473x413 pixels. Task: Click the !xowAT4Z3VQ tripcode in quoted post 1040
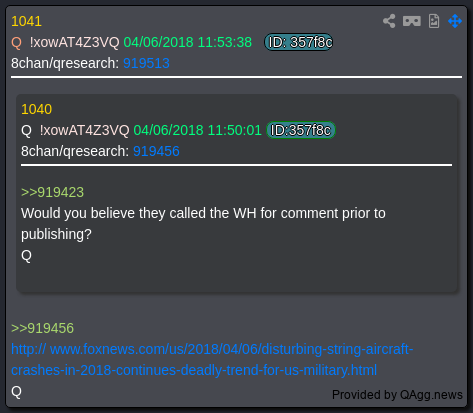coord(84,130)
